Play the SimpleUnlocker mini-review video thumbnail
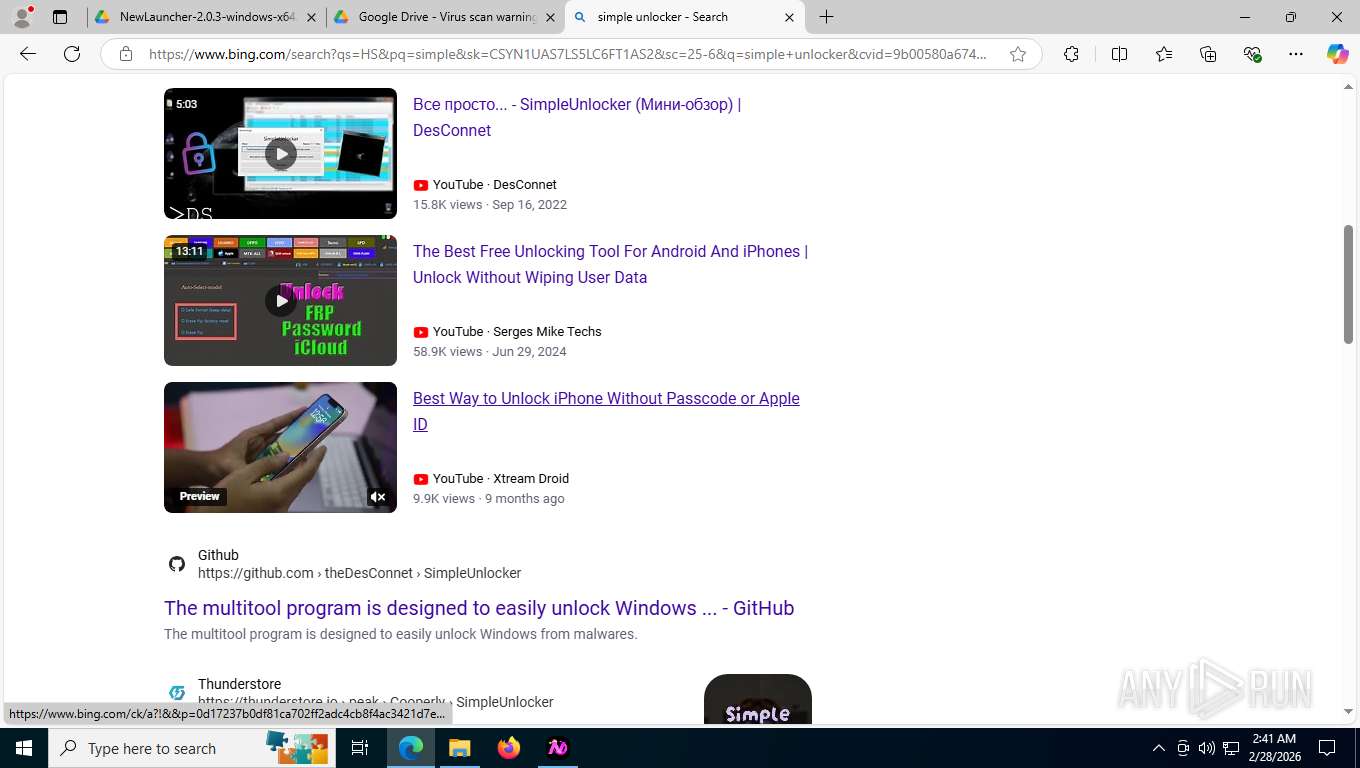This screenshot has width=1360, height=768. [x=280, y=153]
